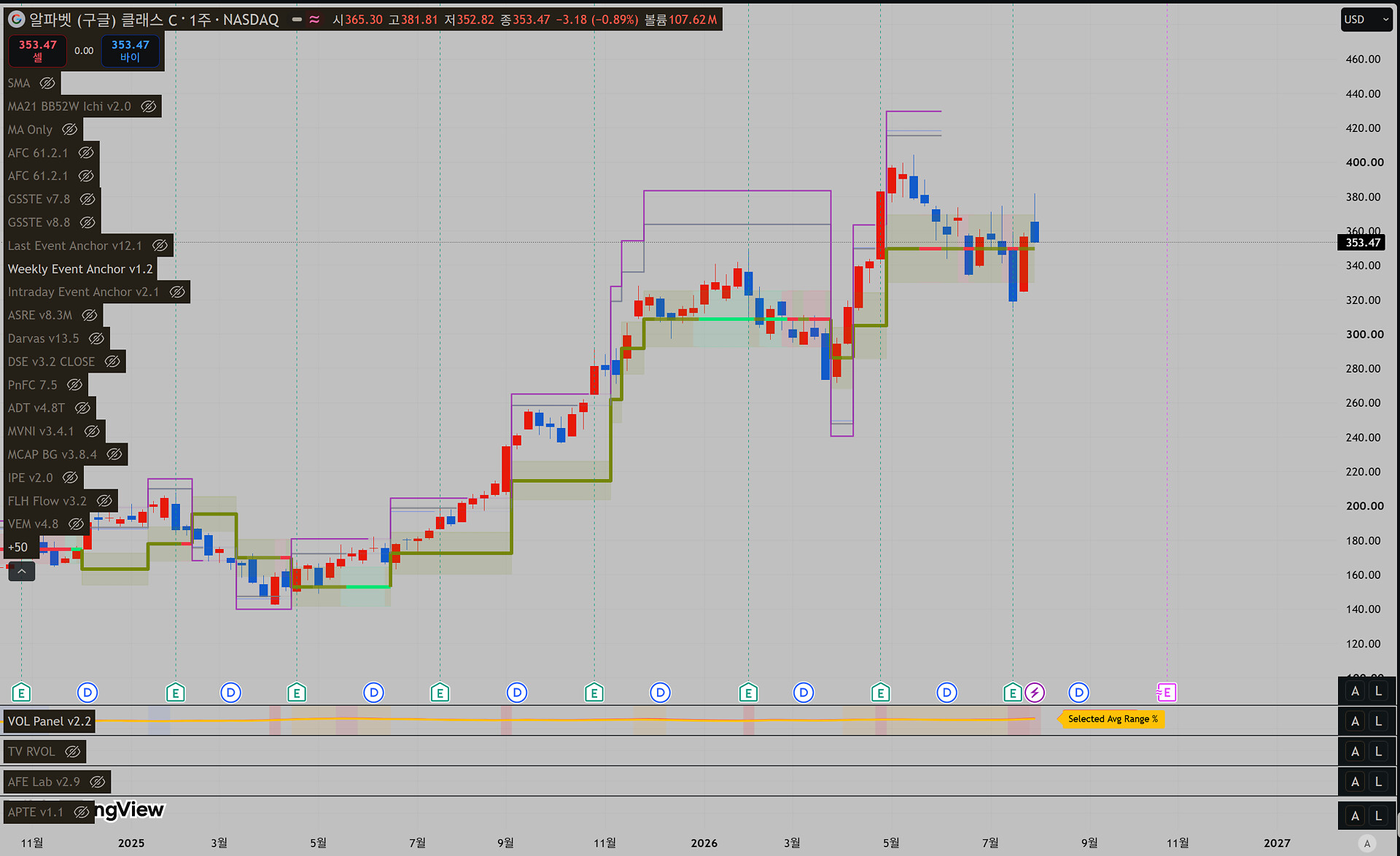Expand the +50 hidden indicators
Viewport: 1400px width, 856px height.
pos(18,547)
